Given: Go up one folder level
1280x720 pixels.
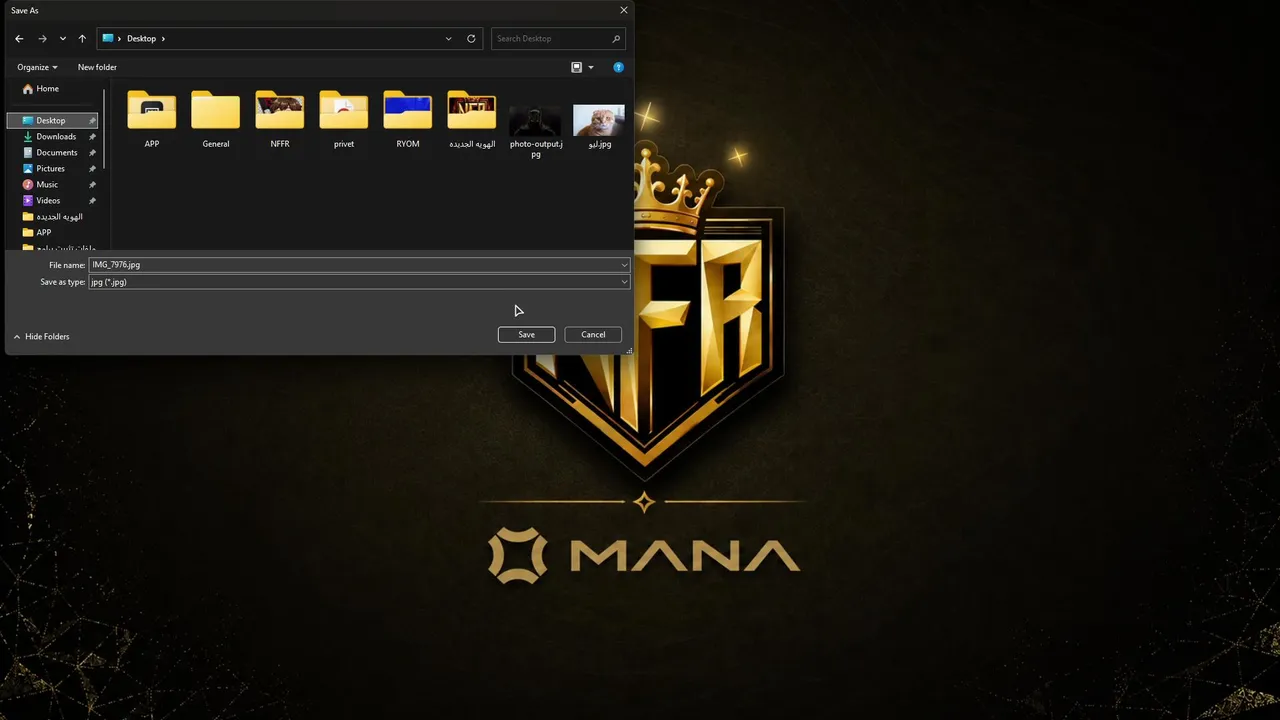Looking at the screenshot, I should click(x=82, y=39).
